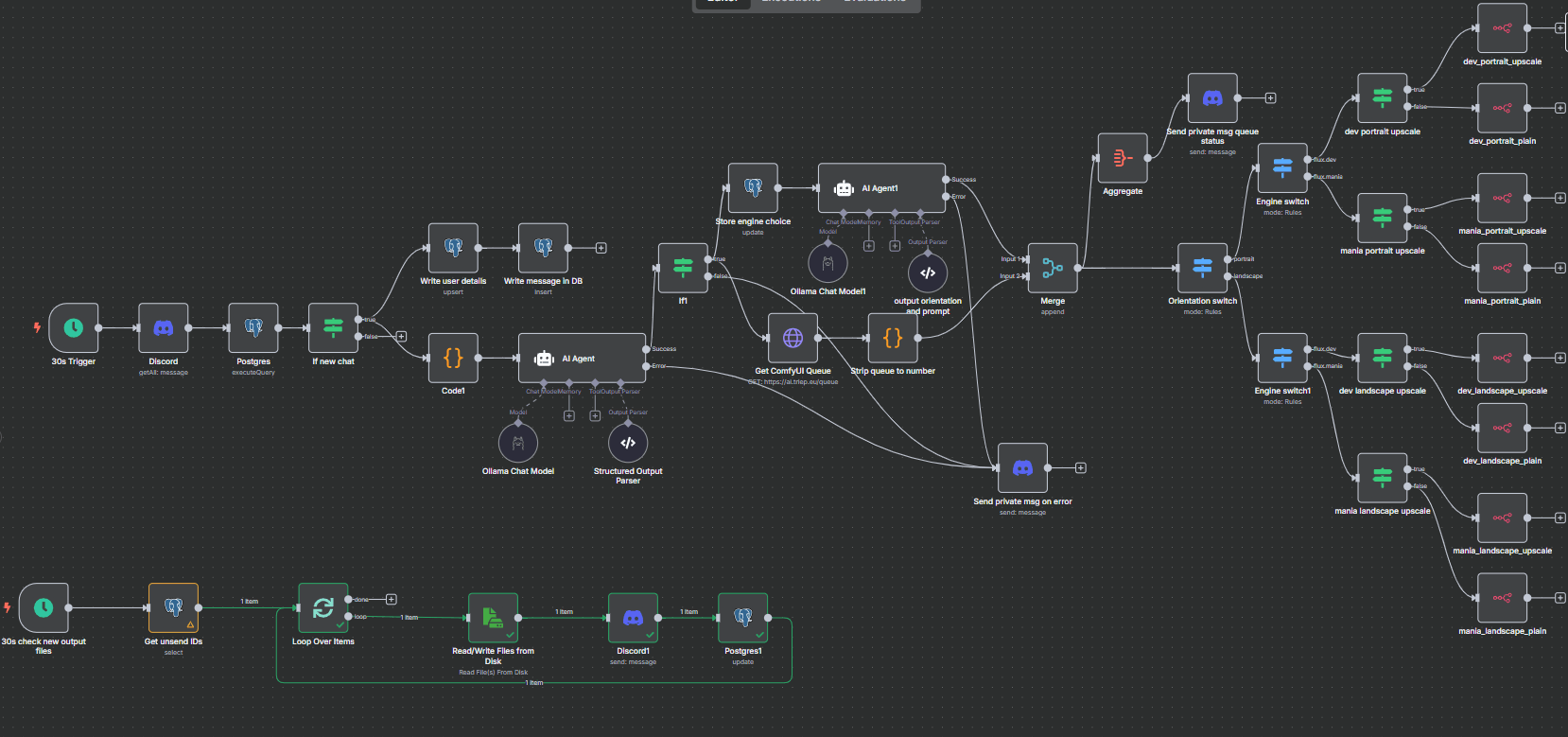Open the dev_landscape_plain workflow node
This screenshot has height=737, width=1568.
click(1502, 428)
